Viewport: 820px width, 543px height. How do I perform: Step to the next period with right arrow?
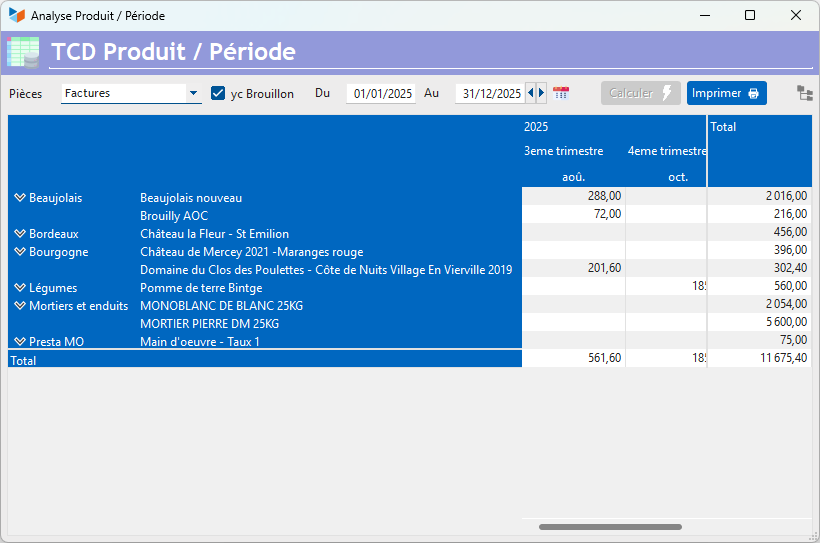pos(542,93)
